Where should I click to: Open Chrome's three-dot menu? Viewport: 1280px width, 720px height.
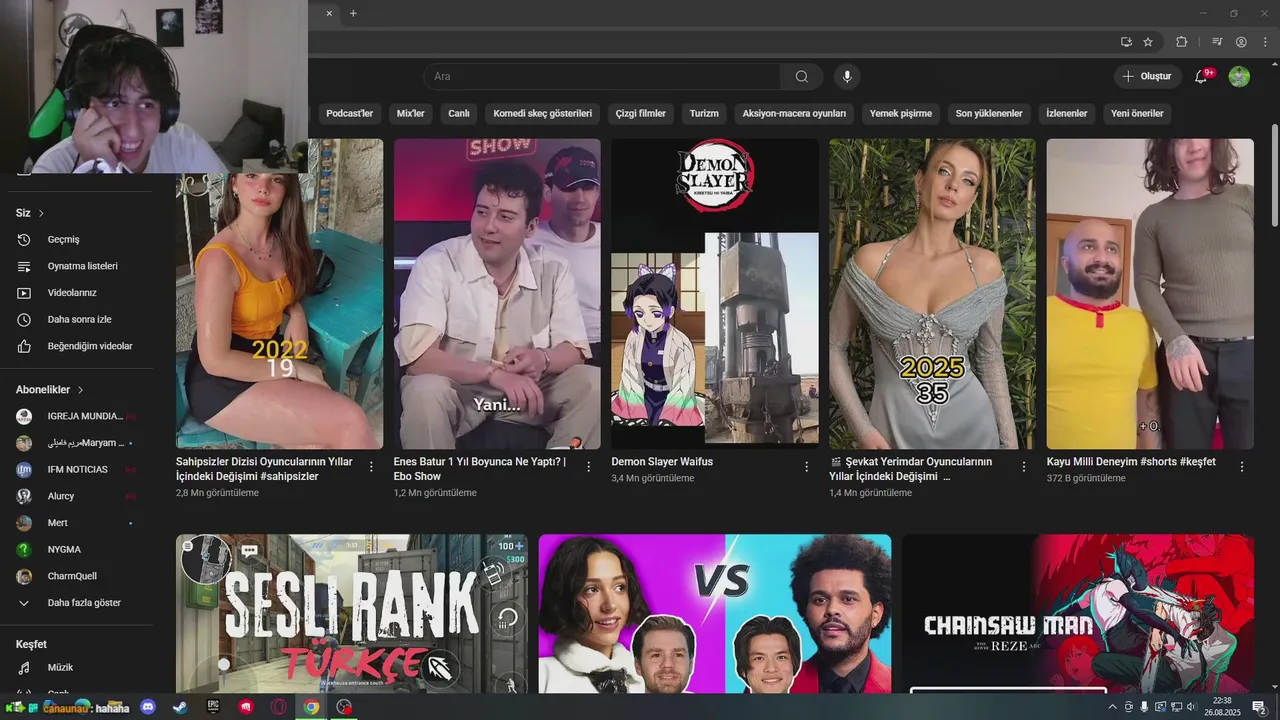(x=1266, y=42)
